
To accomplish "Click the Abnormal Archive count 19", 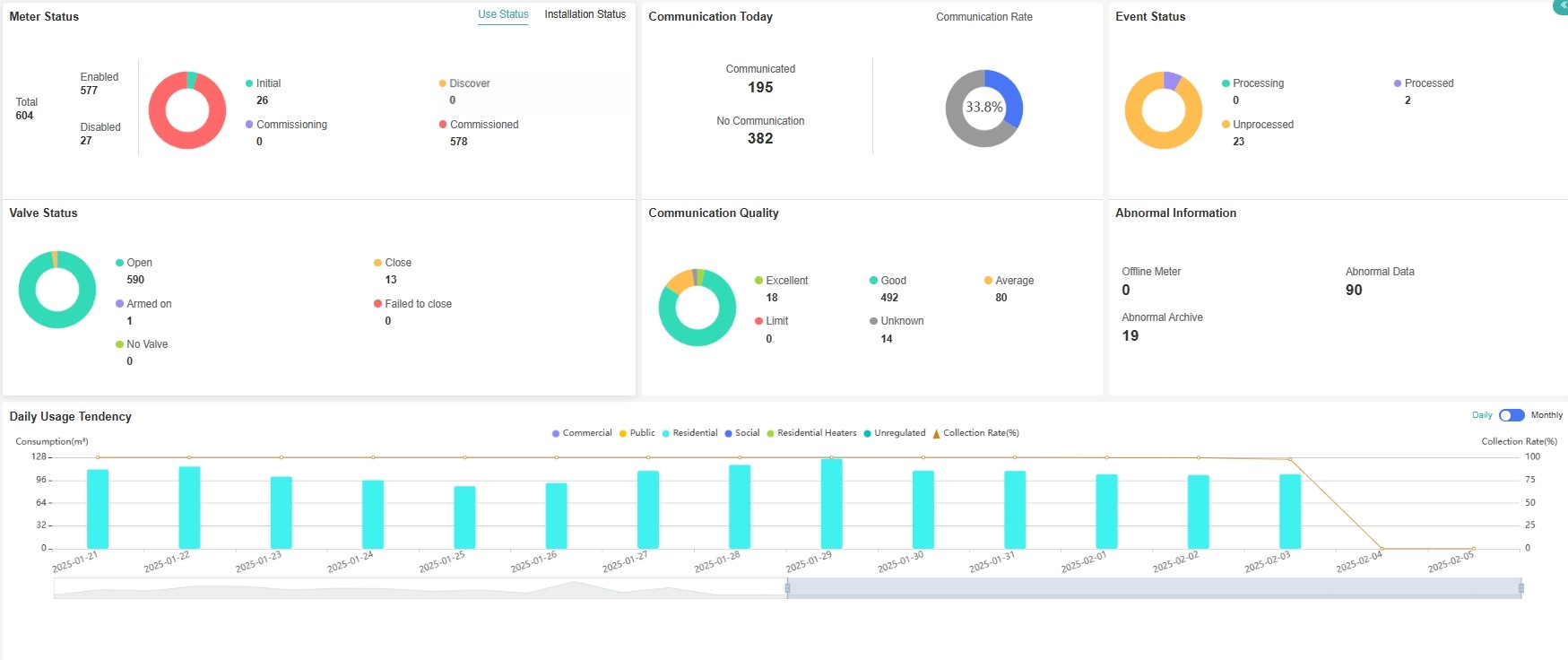I will coord(1130,335).
